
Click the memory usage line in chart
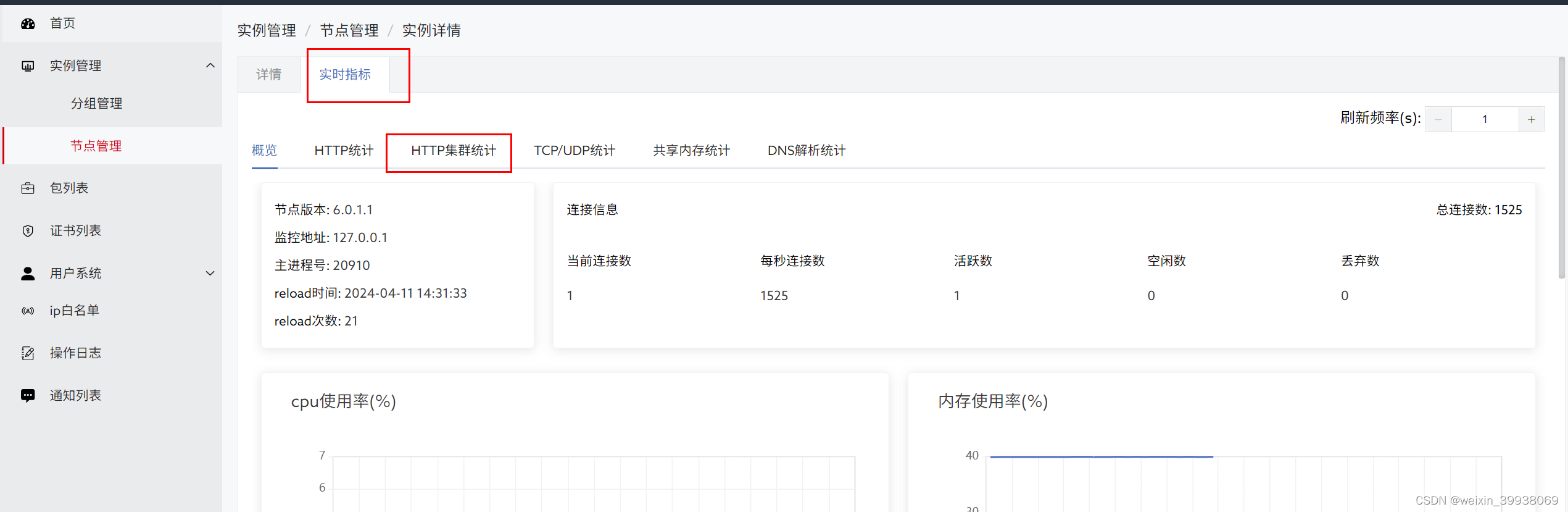tap(1101, 456)
